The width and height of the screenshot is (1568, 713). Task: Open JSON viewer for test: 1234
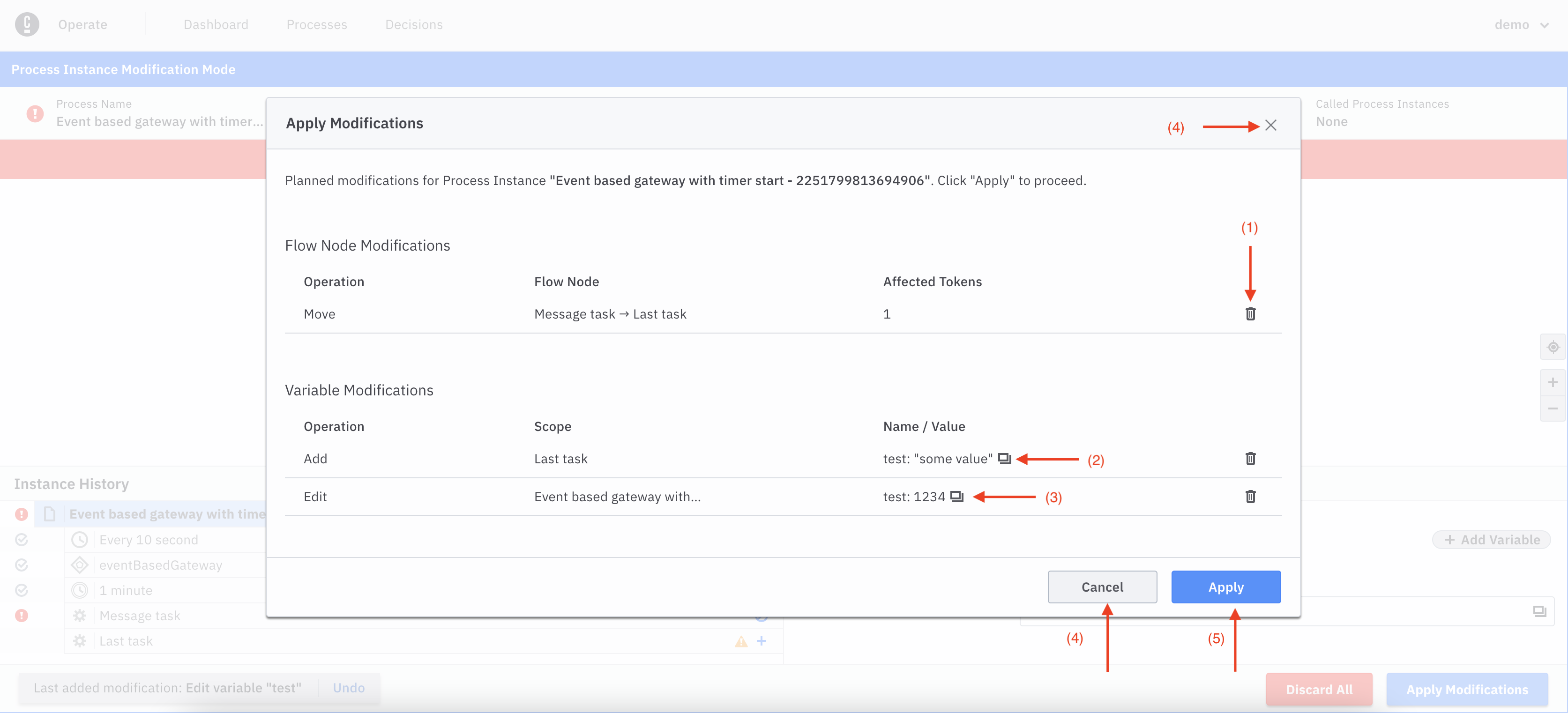coord(957,497)
